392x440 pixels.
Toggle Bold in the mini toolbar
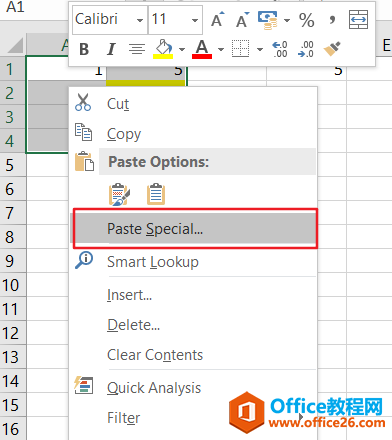[84, 49]
